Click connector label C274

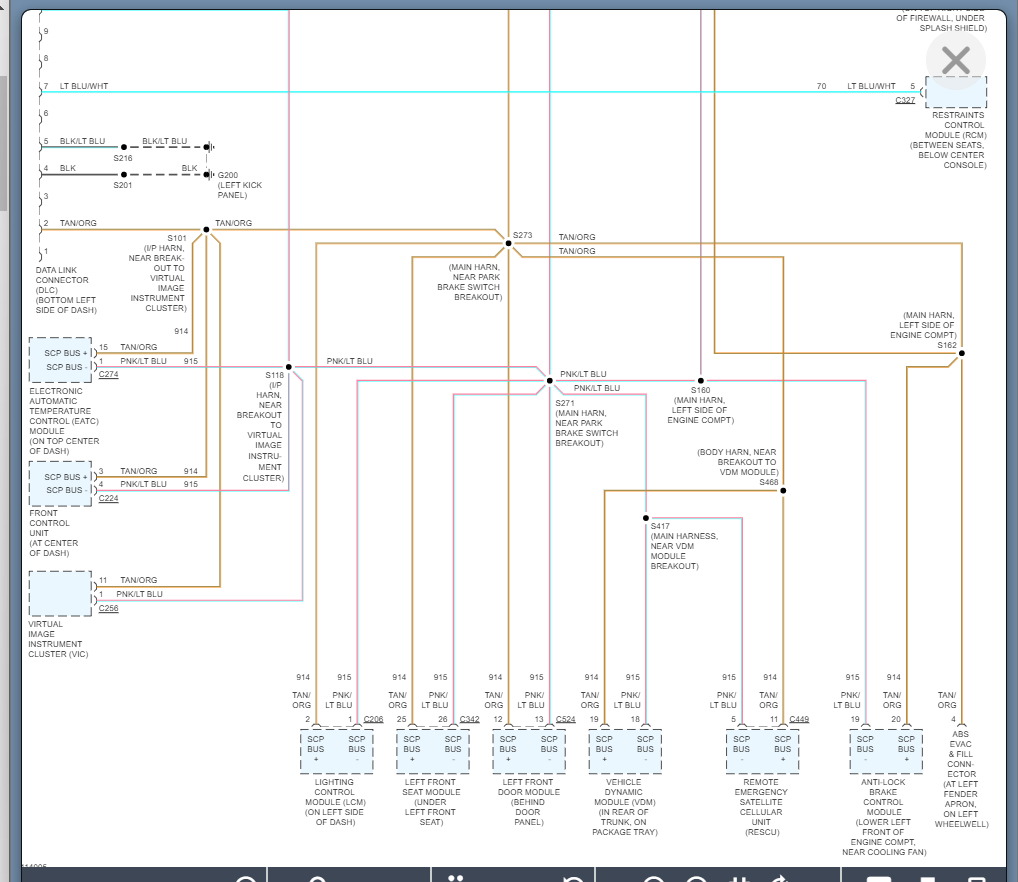(x=108, y=374)
